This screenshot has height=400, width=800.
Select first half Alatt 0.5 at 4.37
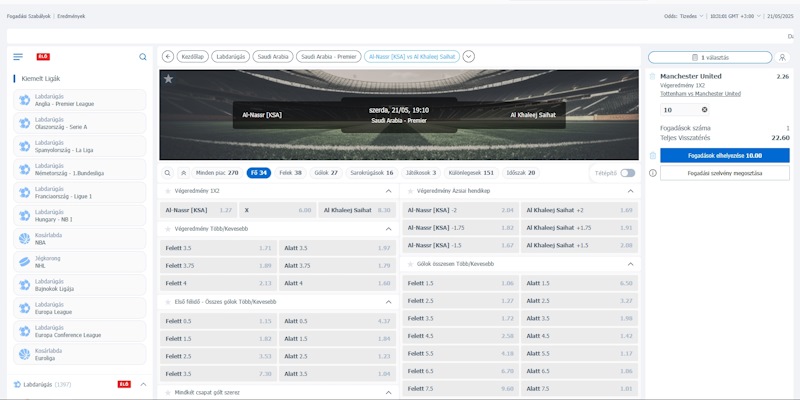pos(337,321)
